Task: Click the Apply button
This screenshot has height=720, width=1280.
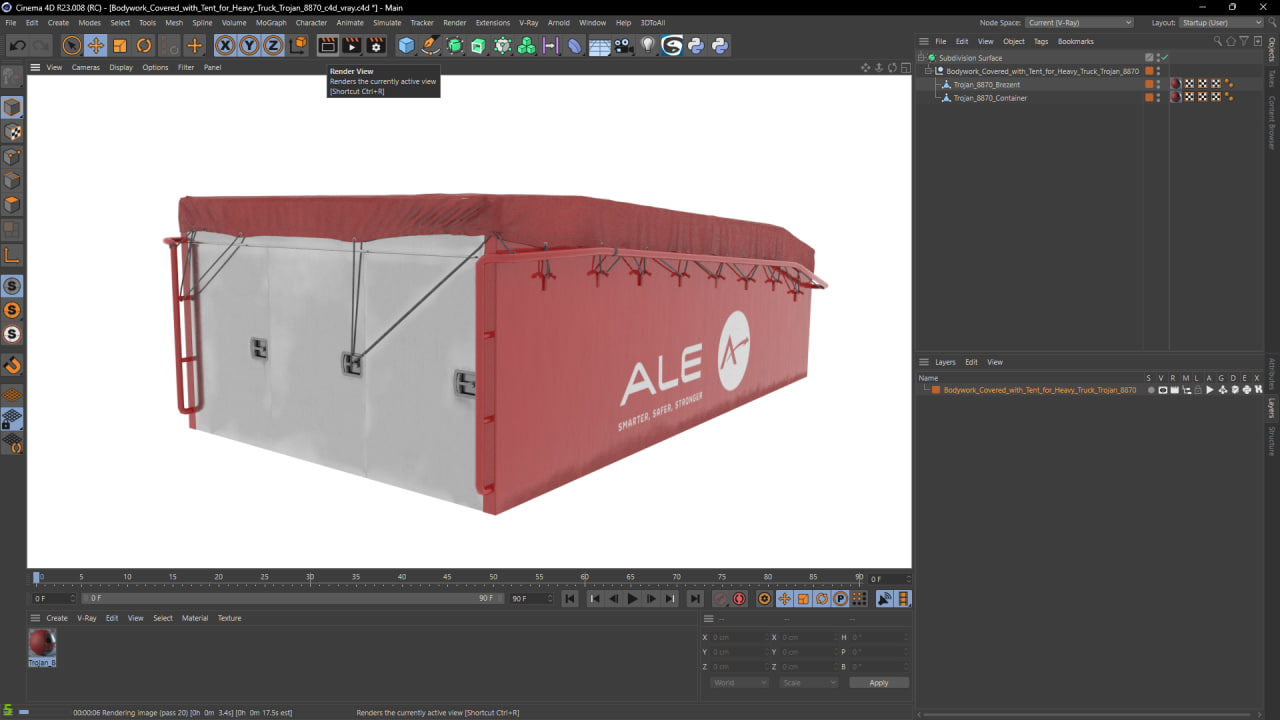Action: [879, 683]
